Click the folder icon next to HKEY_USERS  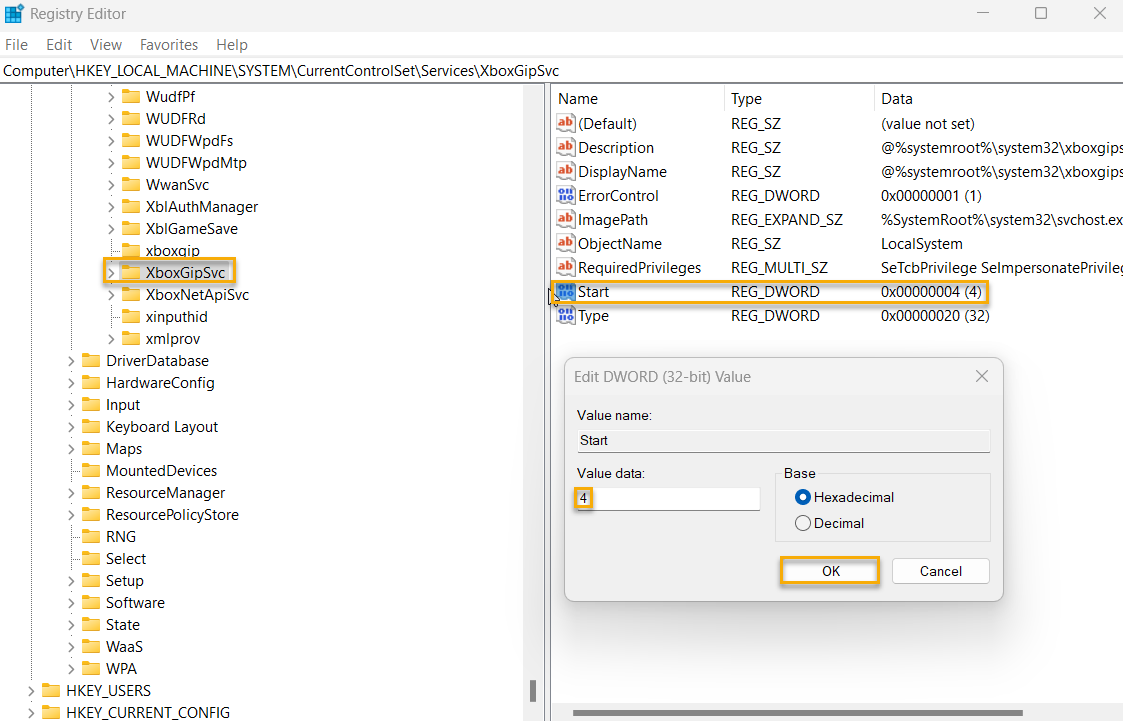[51, 691]
